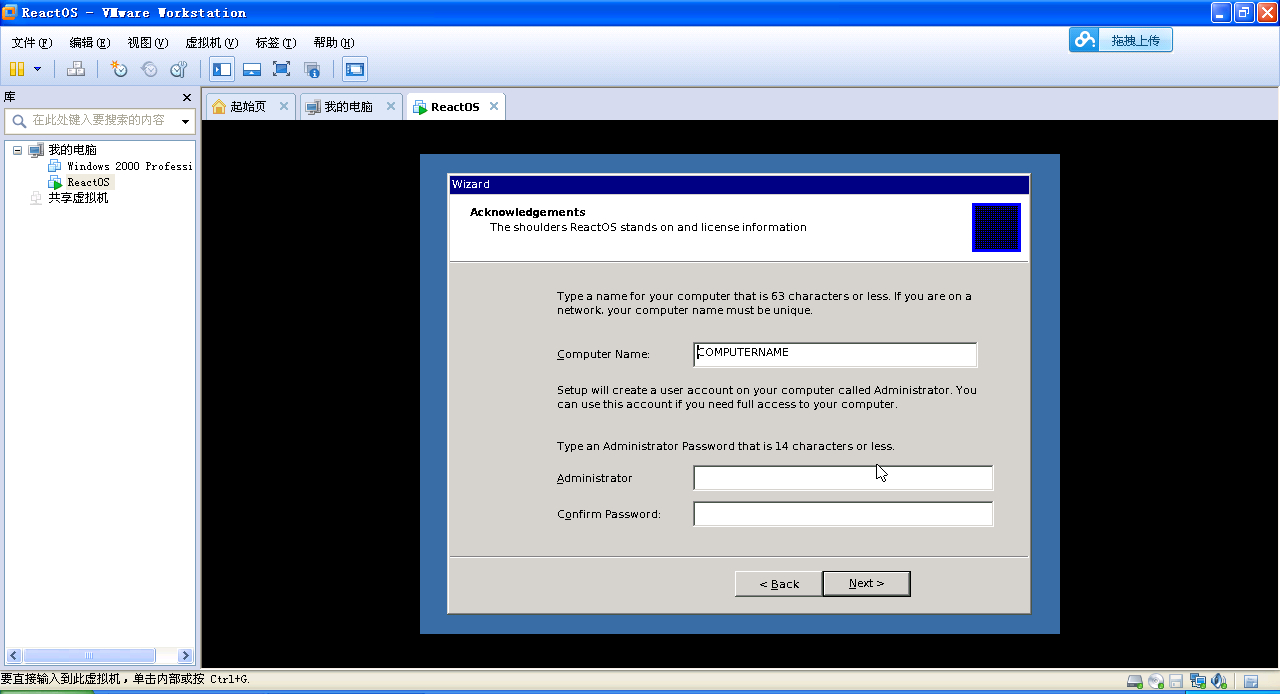
Task: Click the library scrollbar left arrow
Action: [x=13, y=656]
